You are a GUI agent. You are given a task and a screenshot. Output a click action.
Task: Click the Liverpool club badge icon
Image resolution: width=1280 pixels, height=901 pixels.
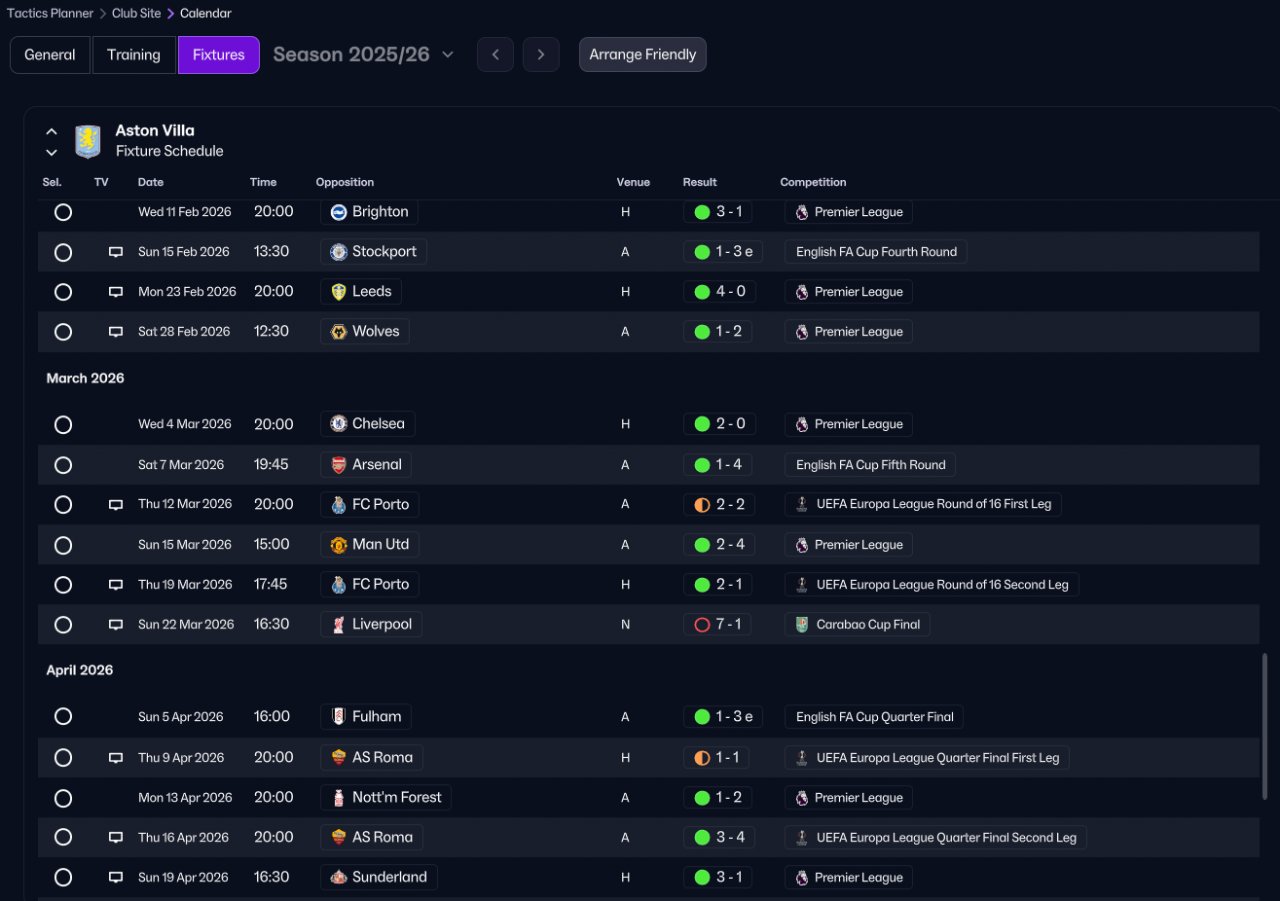coord(339,625)
